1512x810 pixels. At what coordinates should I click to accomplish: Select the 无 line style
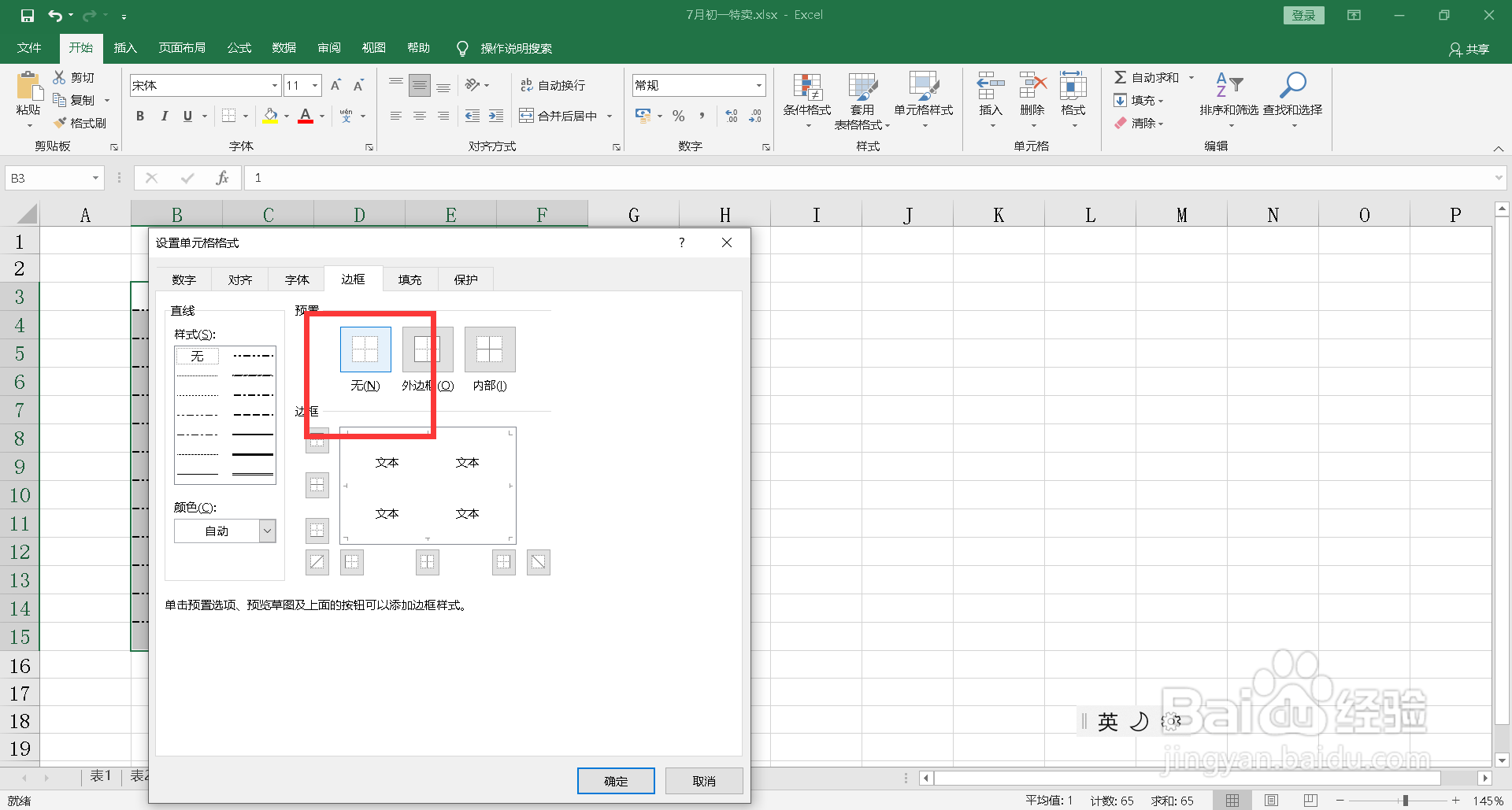tap(197, 356)
